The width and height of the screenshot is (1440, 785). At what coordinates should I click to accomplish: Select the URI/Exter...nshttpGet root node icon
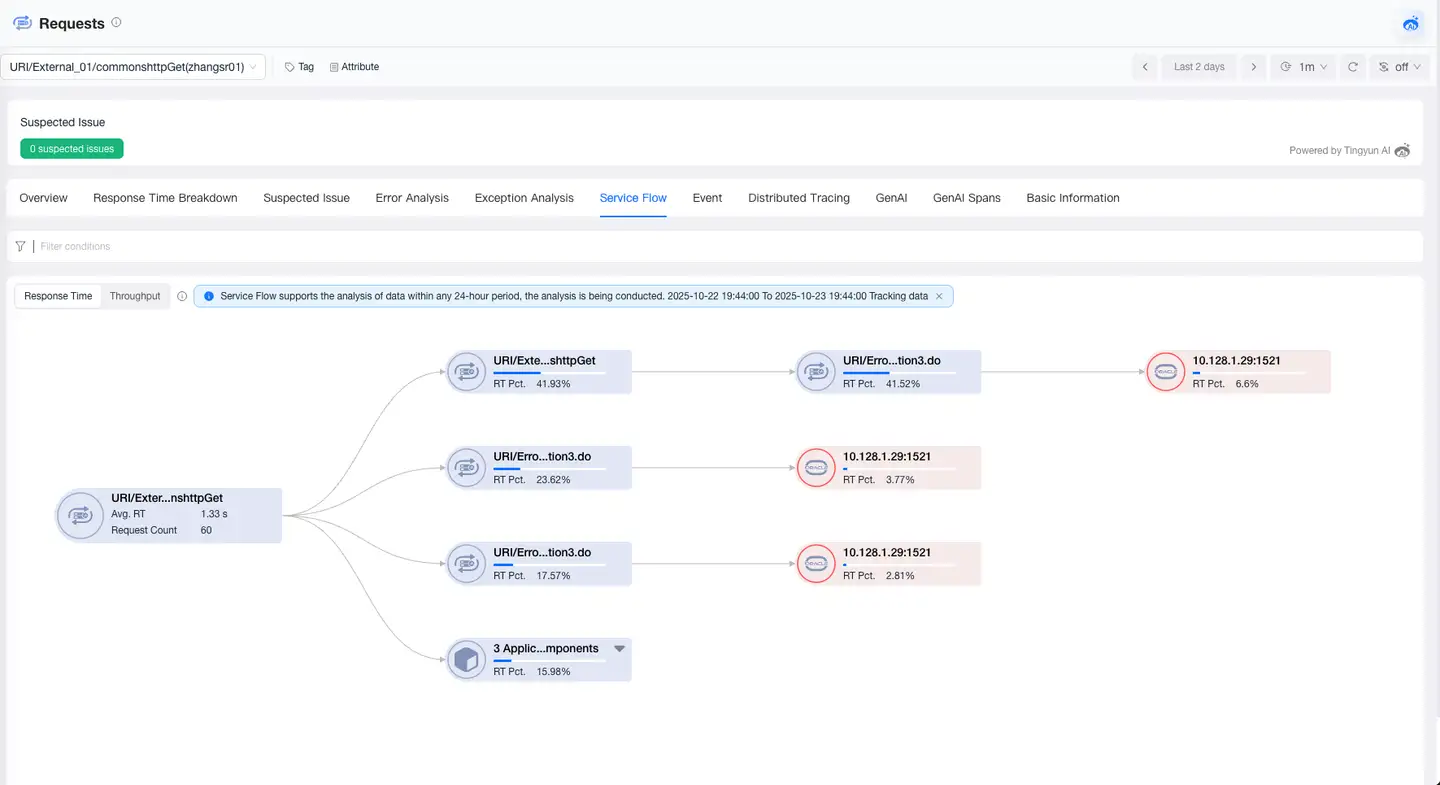click(80, 515)
